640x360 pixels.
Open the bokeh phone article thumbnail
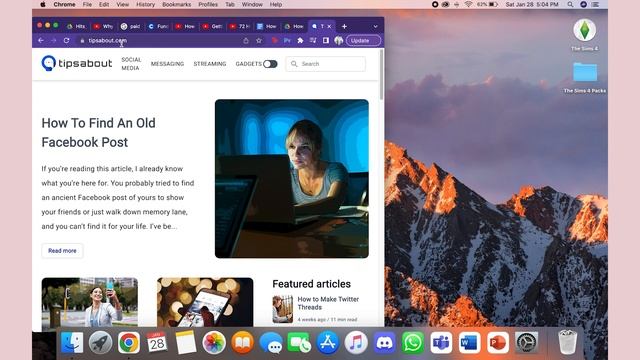click(x=205, y=302)
